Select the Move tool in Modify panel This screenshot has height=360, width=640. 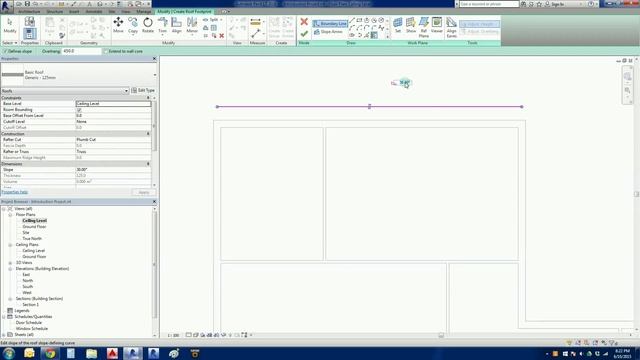(x=118, y=25)
